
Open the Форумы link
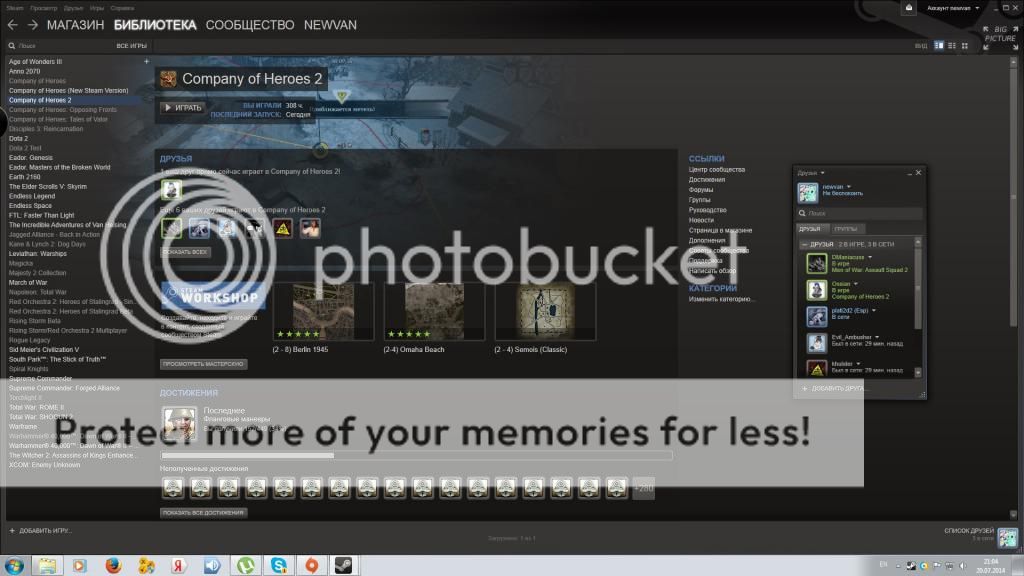tap(701, 190)
